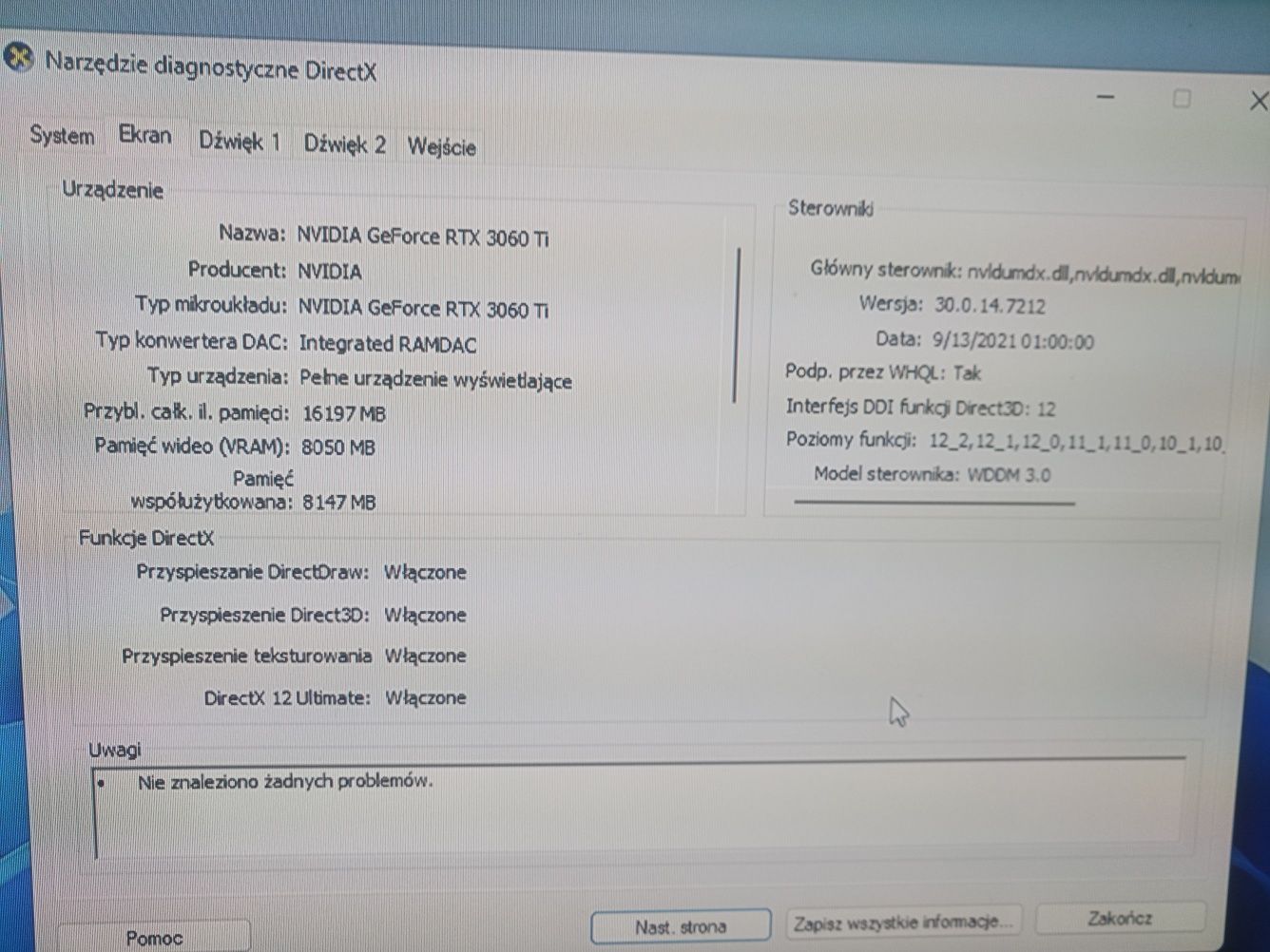Click the Sterowniki panel horizontal scrollbar

(934, 503)
